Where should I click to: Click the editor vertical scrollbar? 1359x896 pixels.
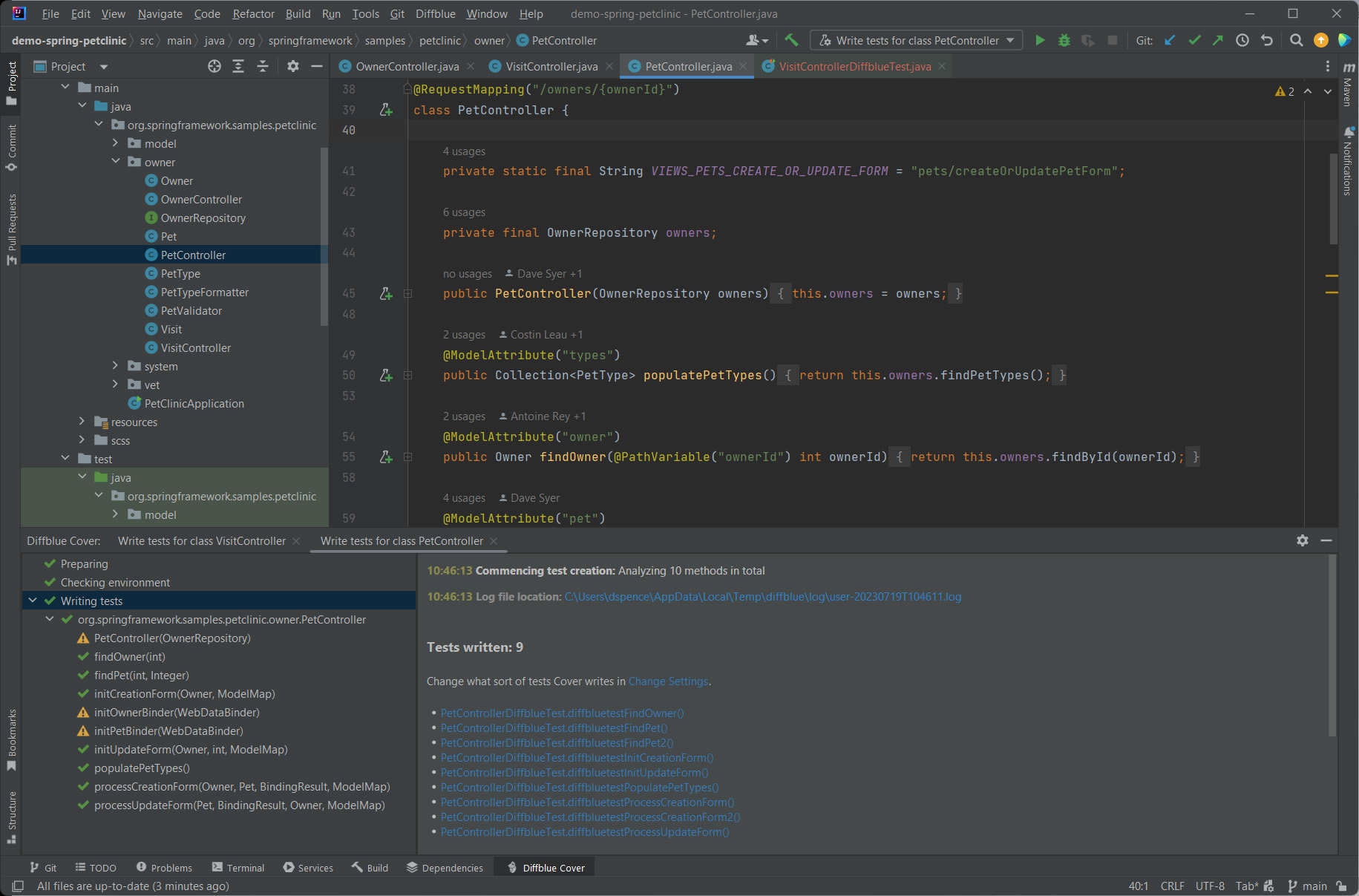[1333, 199]
